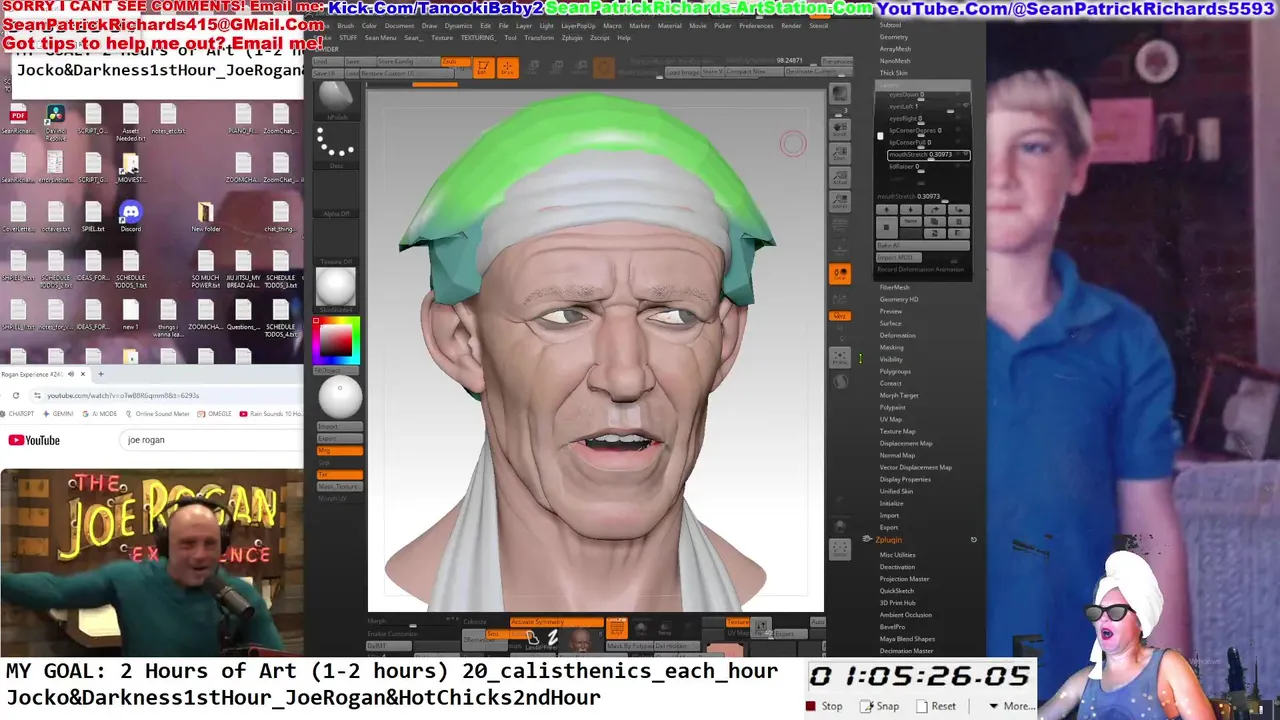This screenshot has height=720, width=1280.
Task: Click the Stop button of the timer
Action: [825, 706]
